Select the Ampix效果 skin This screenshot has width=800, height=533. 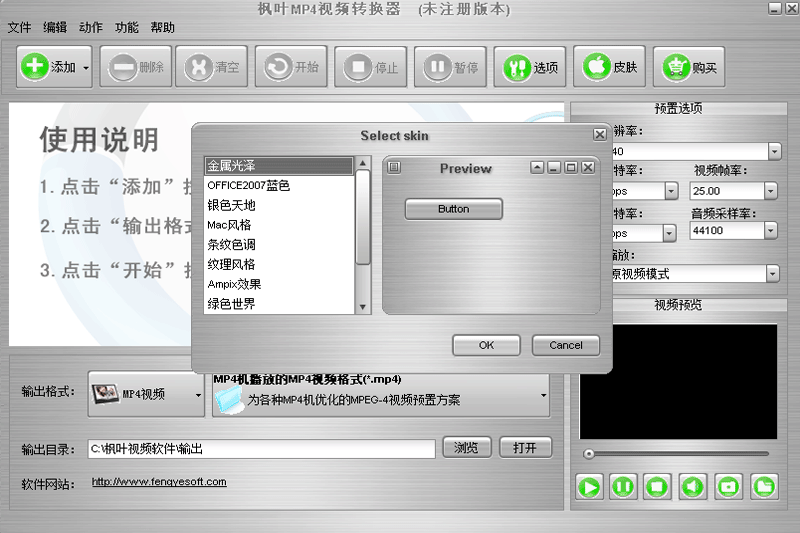tap(279, 284)
